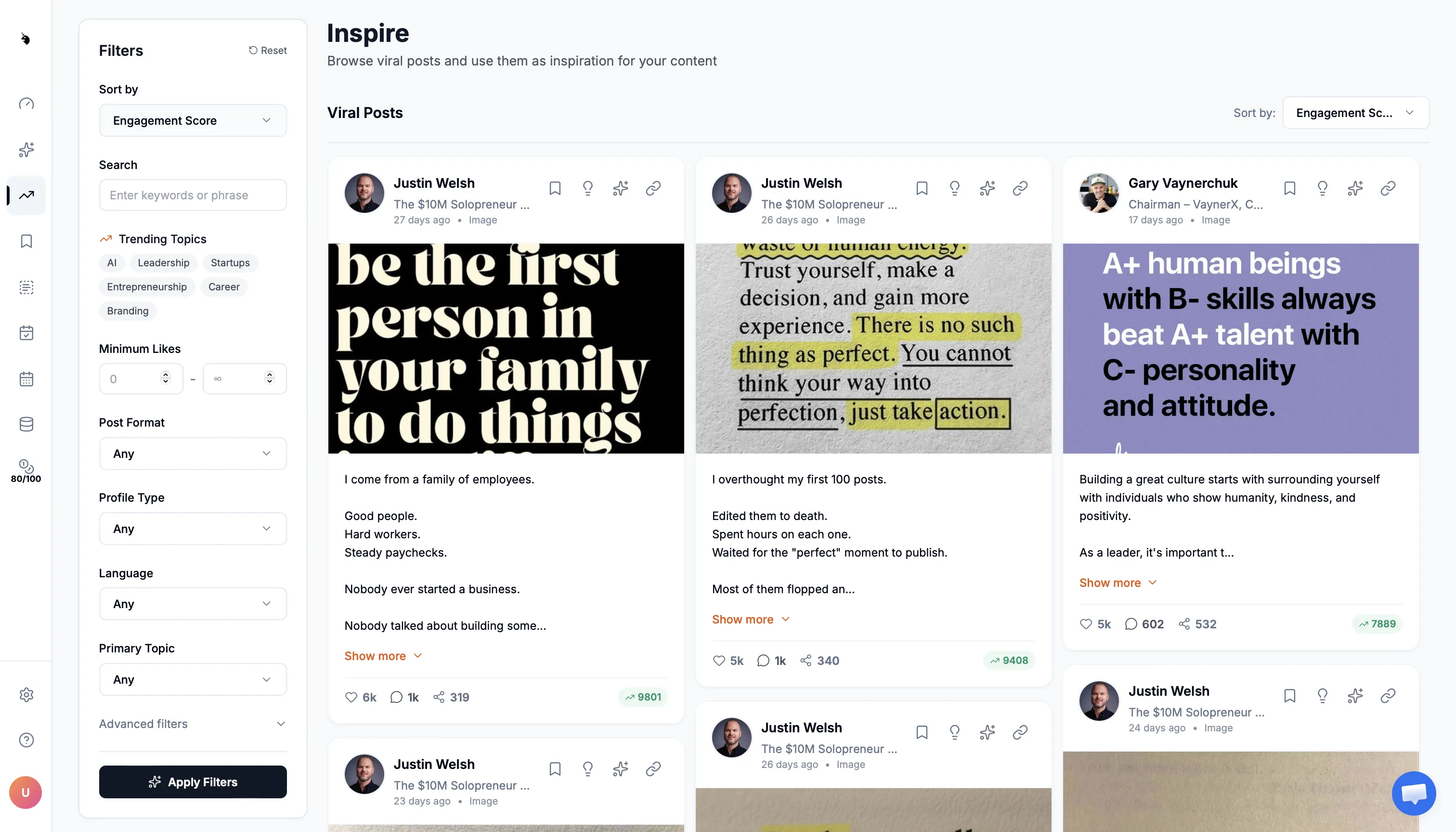This screenshot has height=832, width=1456.
Task: Open the chat support bubble
Action: click(1414, 793)
